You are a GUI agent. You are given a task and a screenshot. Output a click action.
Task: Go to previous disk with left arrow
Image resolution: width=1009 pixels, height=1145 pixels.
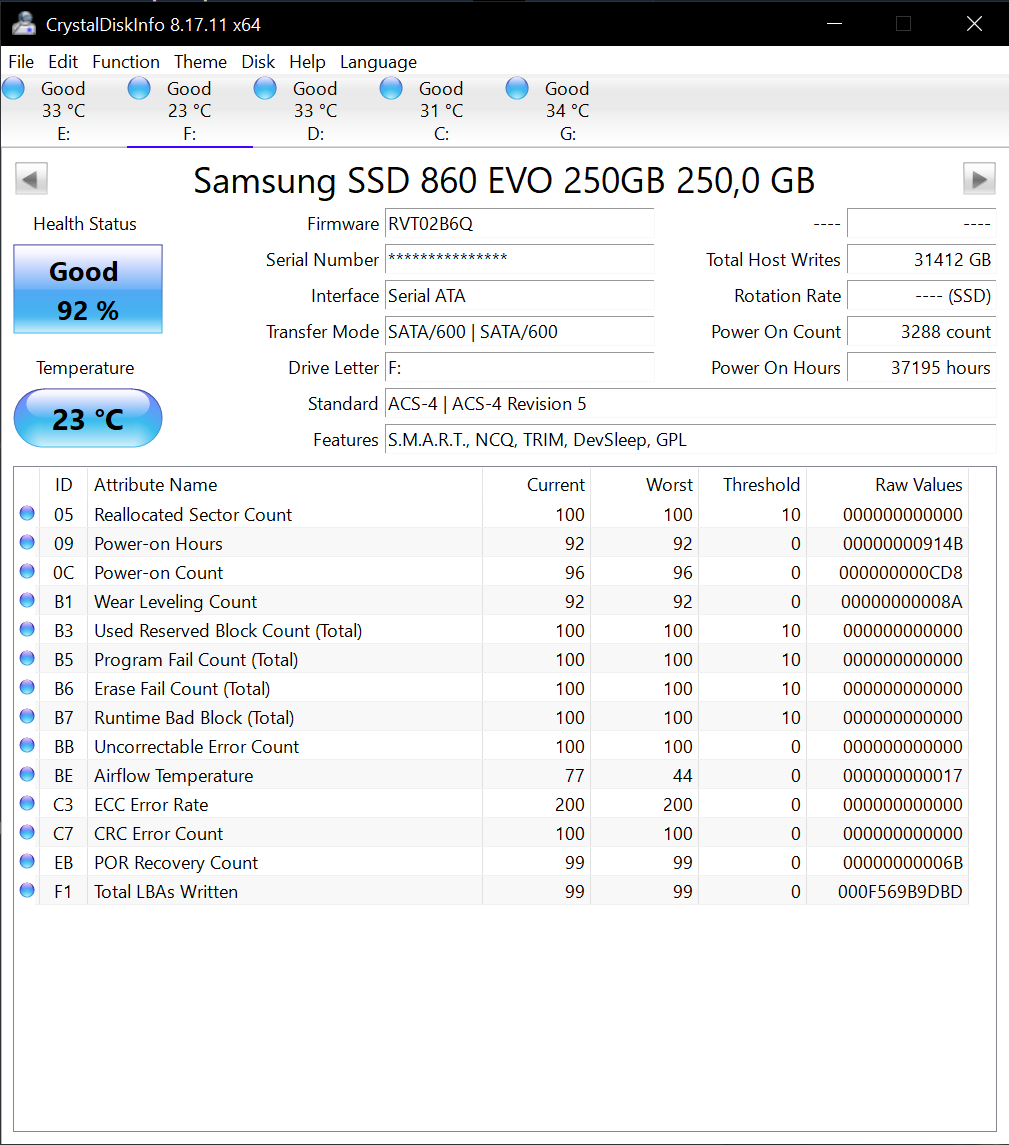pyautogui.click(x=31, y=179)
